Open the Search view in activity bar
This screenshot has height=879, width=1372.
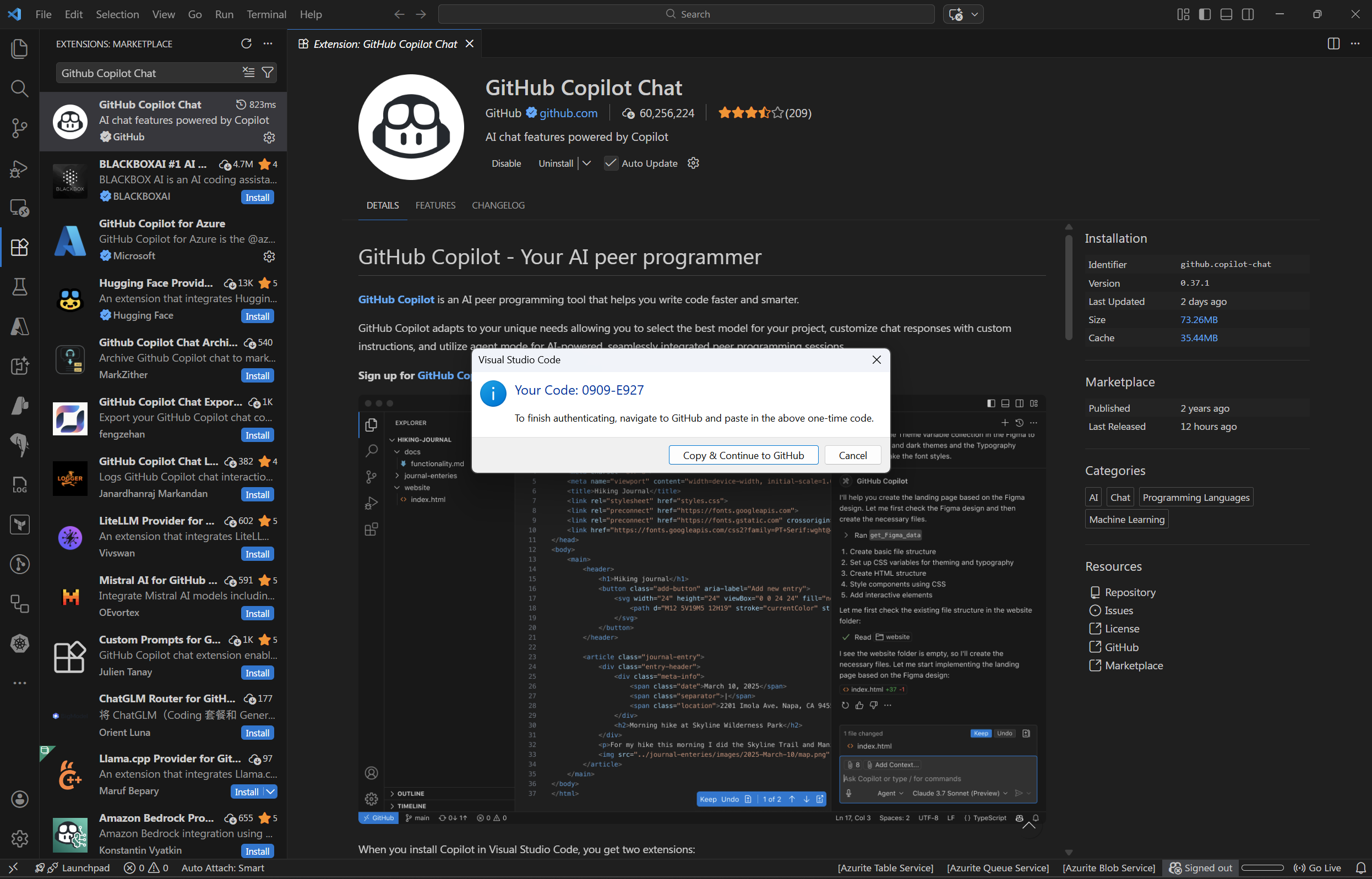click(19, 89)
